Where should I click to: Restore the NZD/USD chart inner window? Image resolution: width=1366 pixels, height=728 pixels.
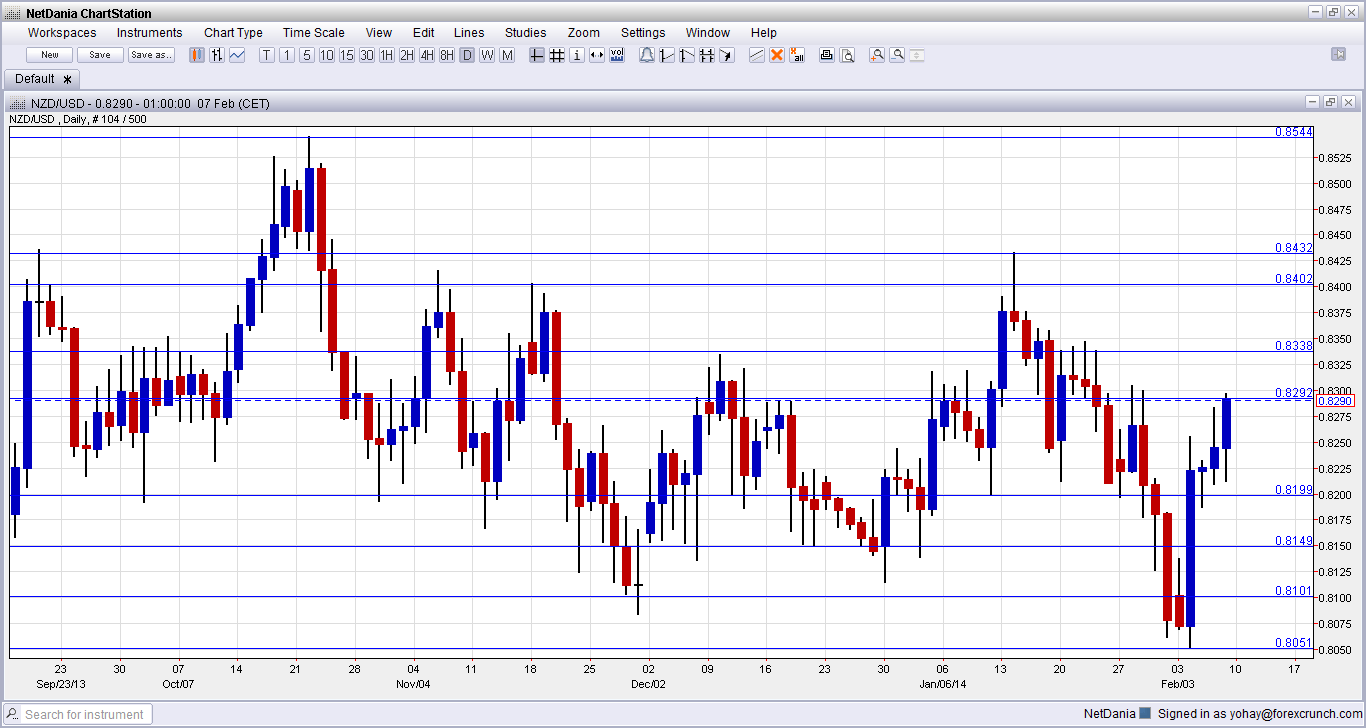click(x=1330, y=102)
